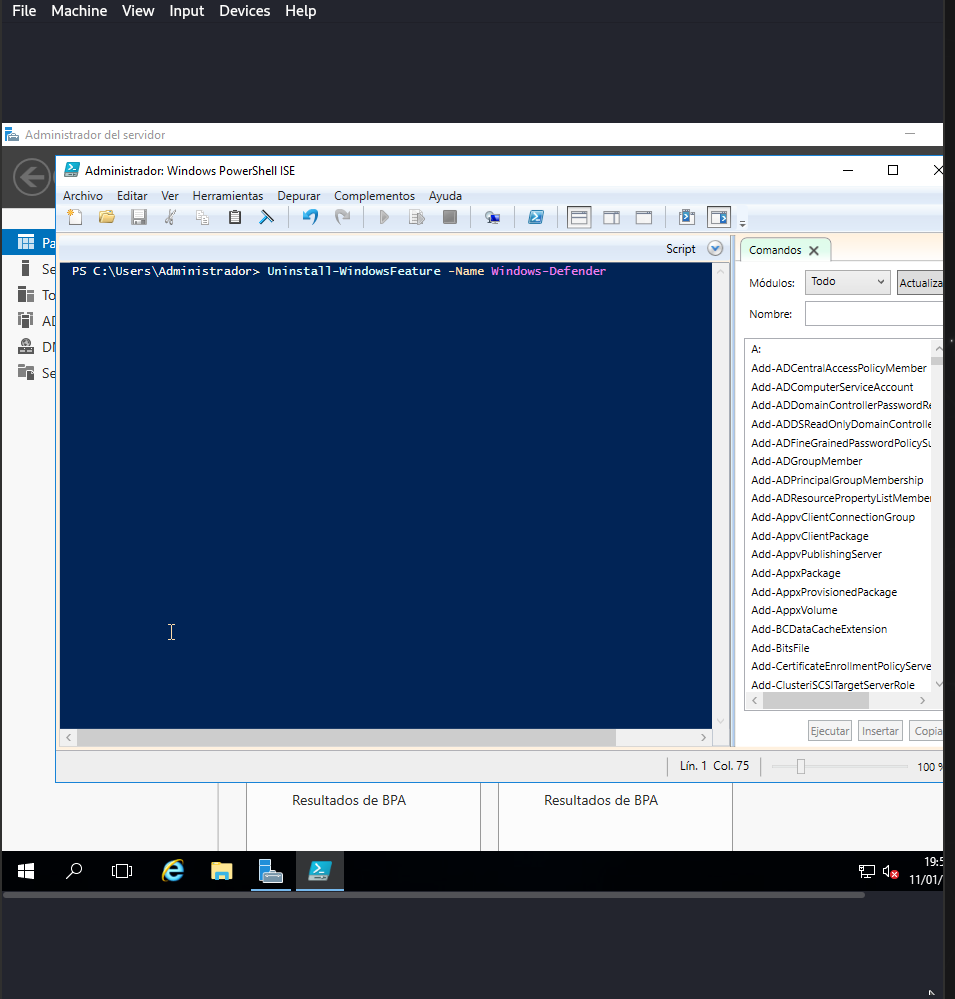Cut selection using the scissors icon
Viewport: 955px width, 999px height.
(170, 218)
